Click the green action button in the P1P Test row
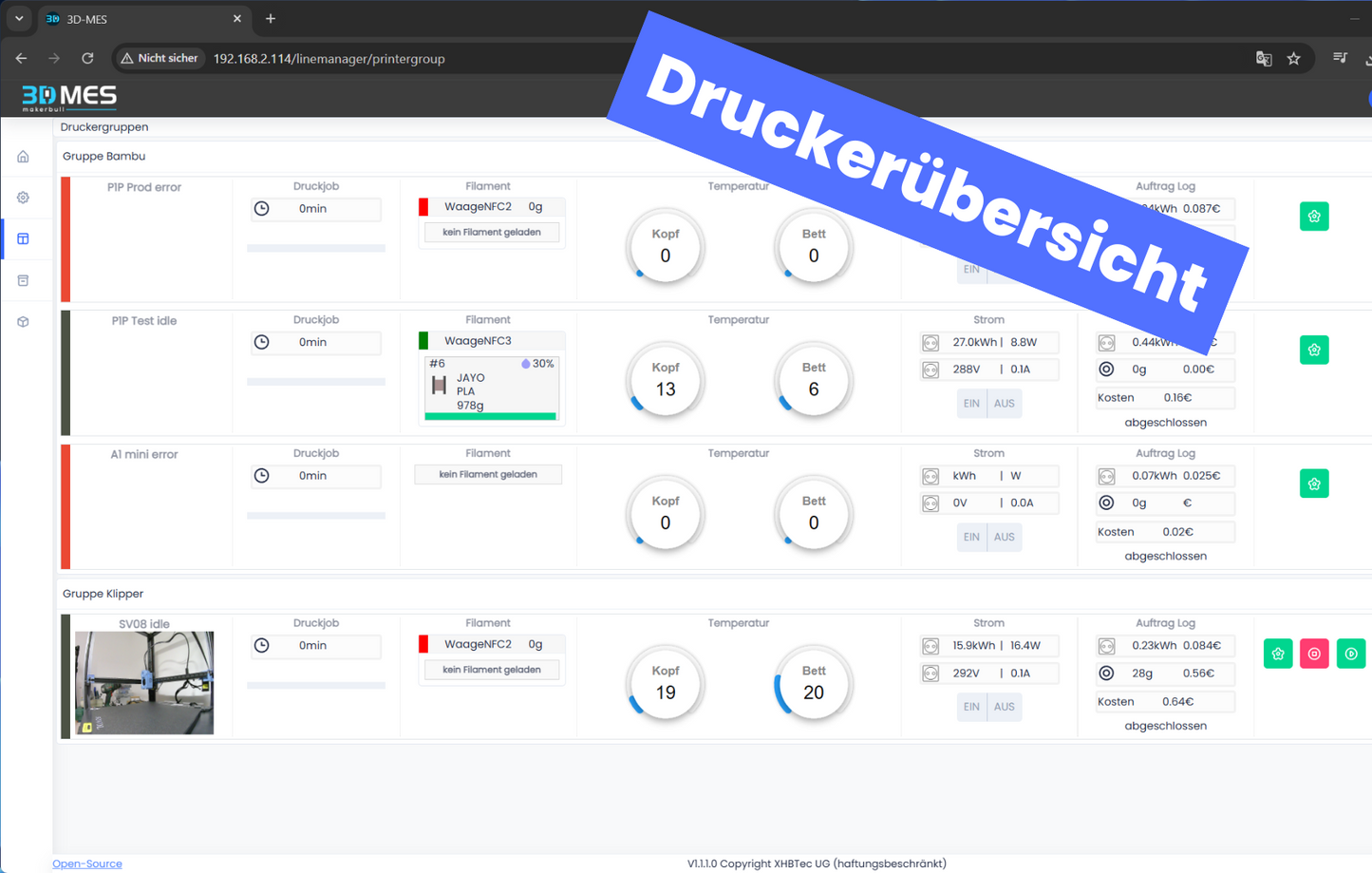 pyautogui.click(x=1313, y=350)
